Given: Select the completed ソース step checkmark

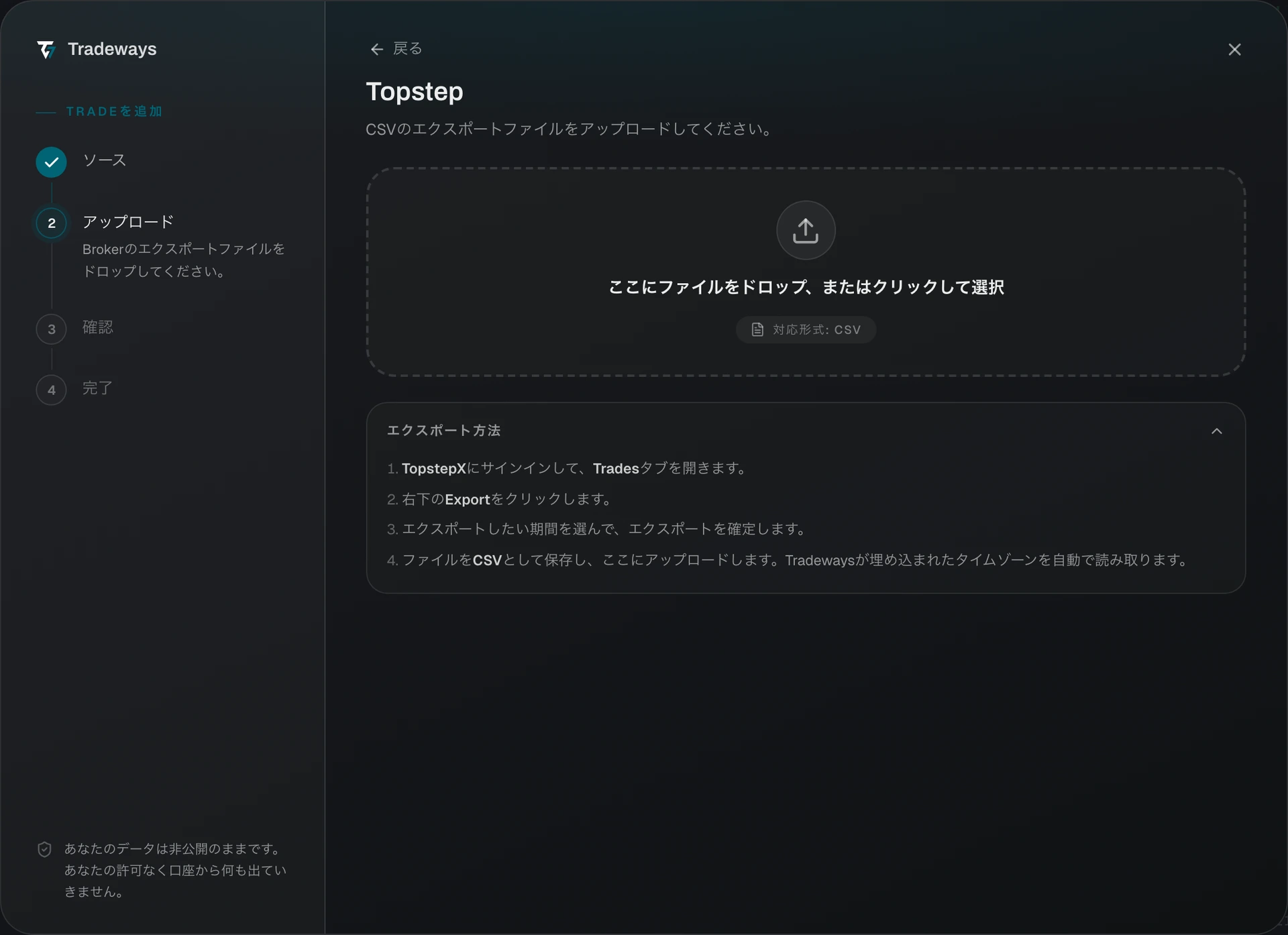Looking at the screenshot, I should (x=51, y=162).
